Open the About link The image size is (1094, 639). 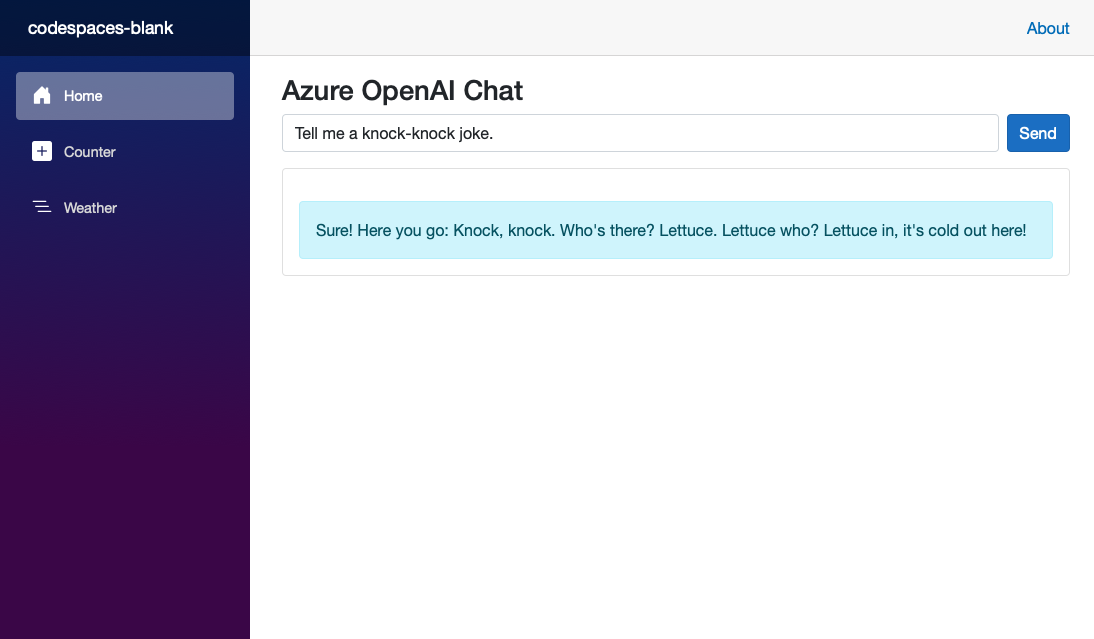[x=1047, y=28]
